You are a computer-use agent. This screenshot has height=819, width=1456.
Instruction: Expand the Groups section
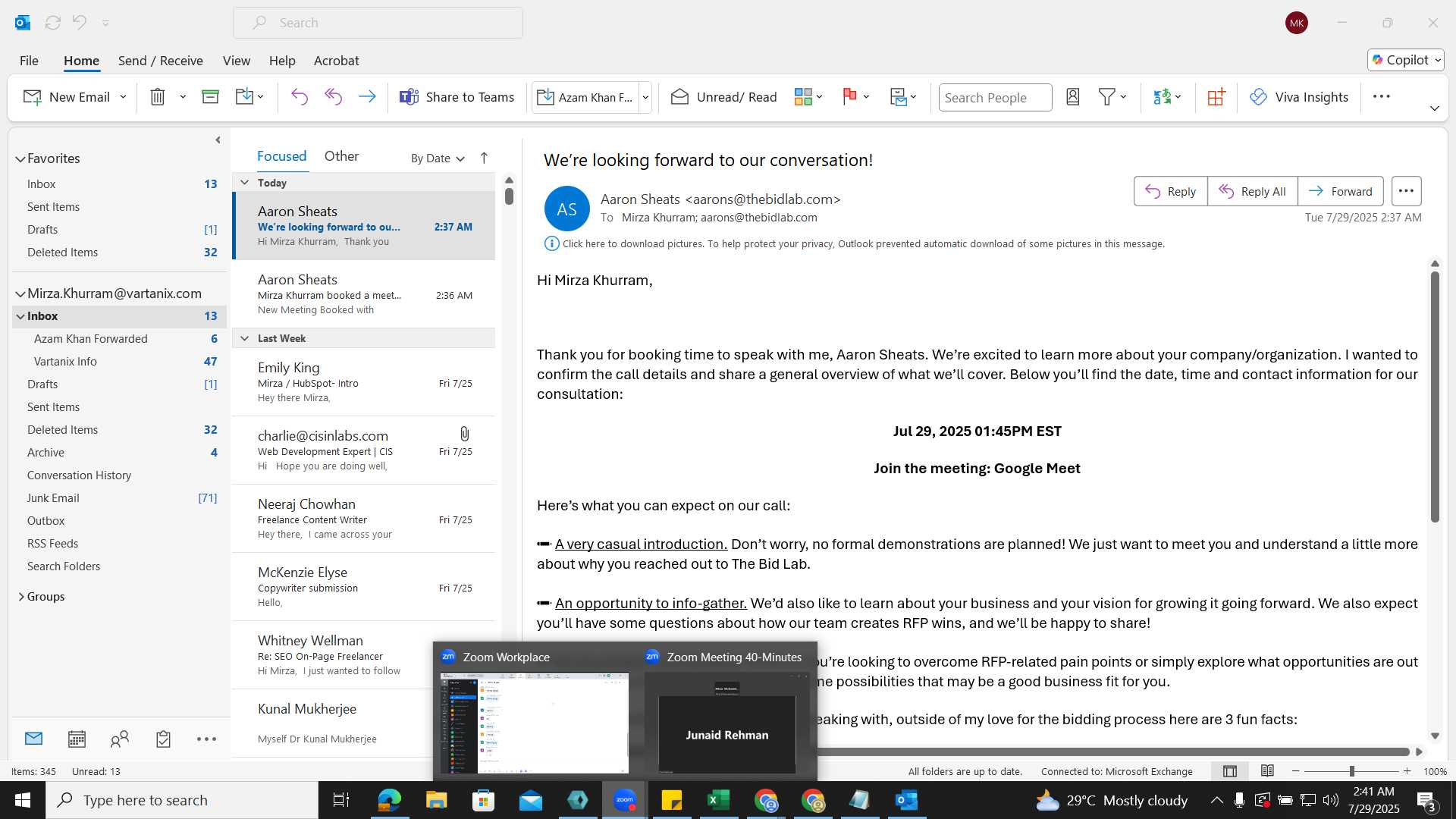[21, 597]
